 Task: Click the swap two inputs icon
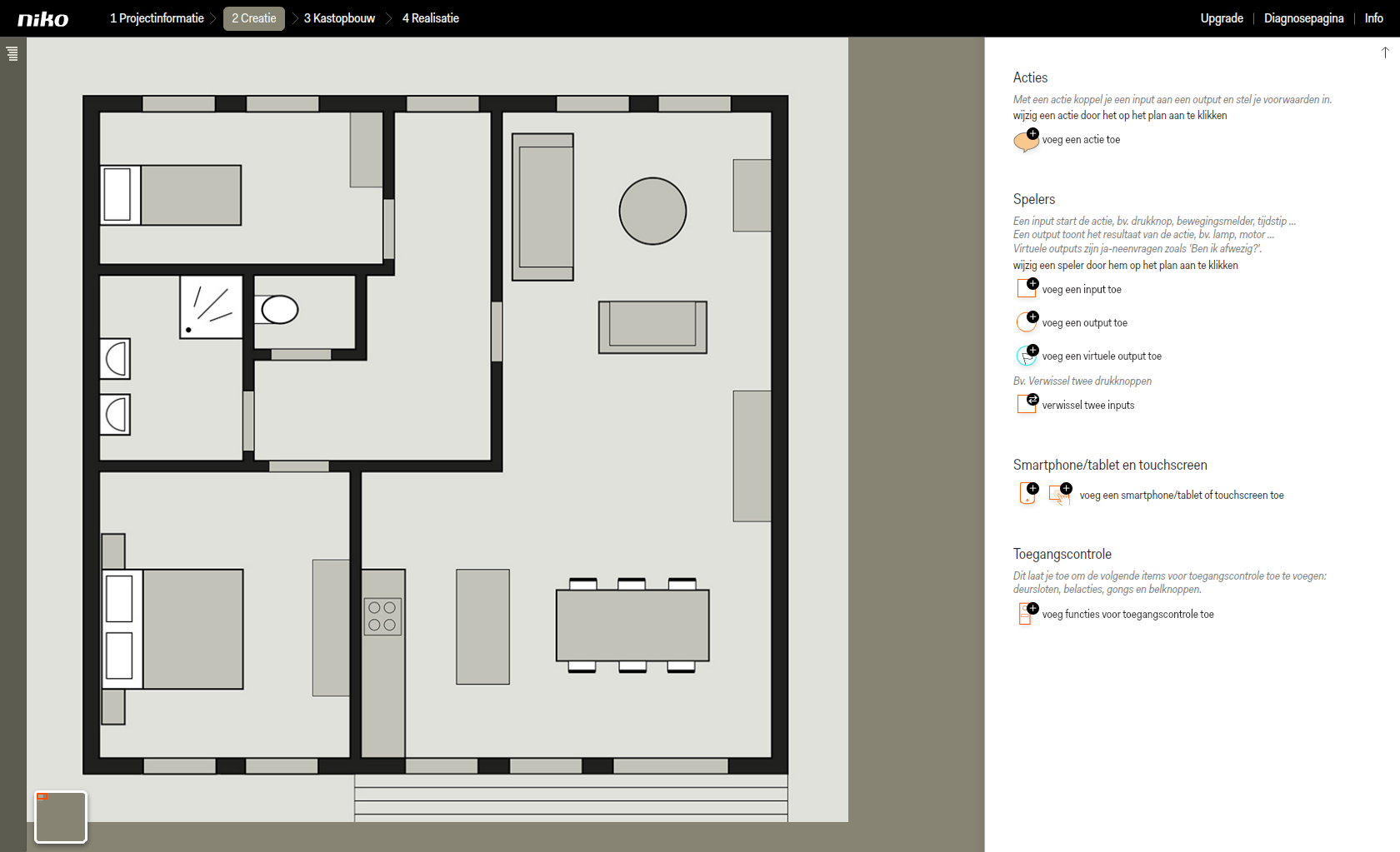point(1027,404)
